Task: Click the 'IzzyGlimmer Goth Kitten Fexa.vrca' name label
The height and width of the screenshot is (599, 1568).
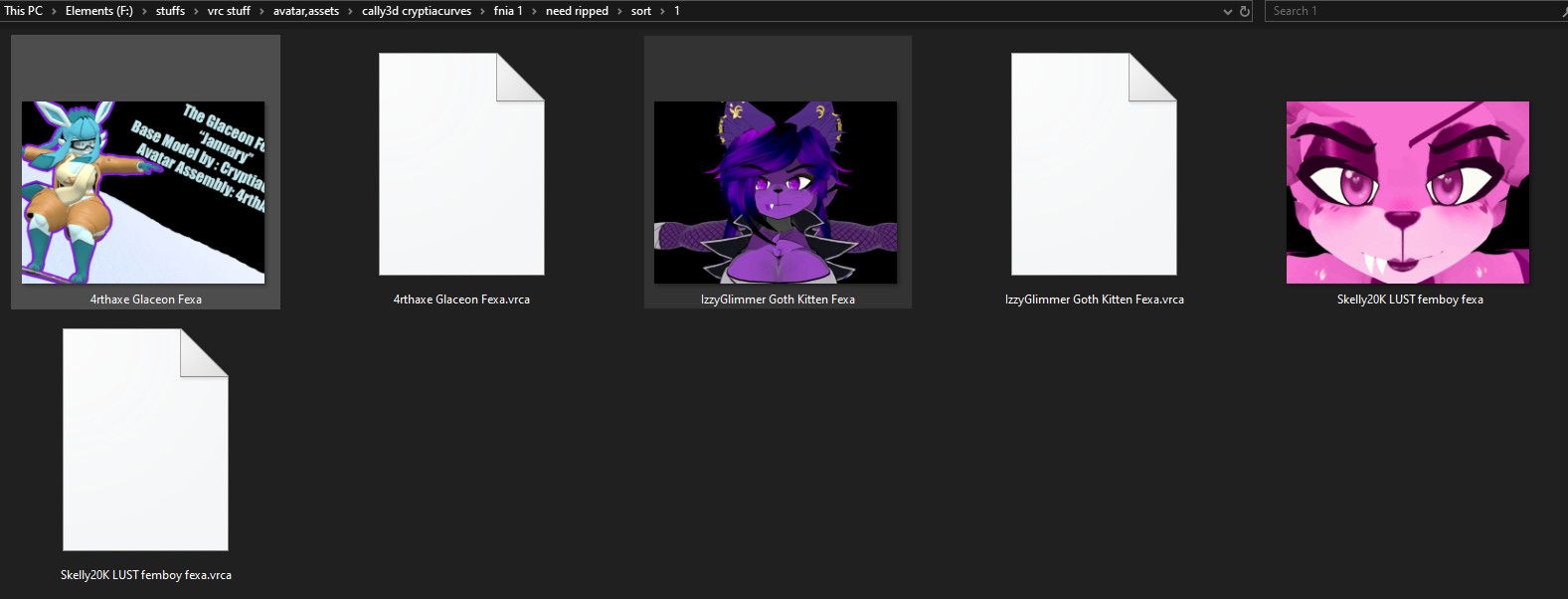Action: (1094, 299)
